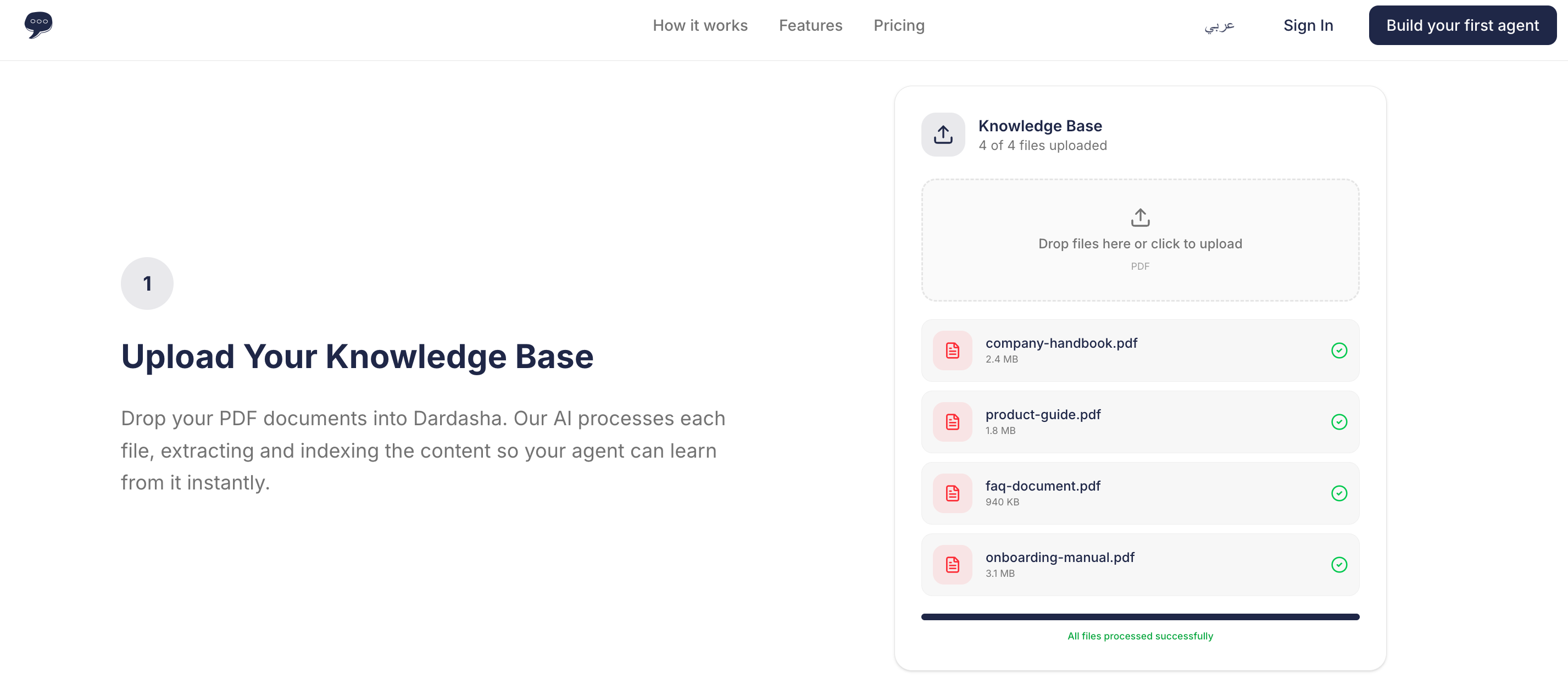Screen dimensions: 1568x690
Task: Click the faq-document.pdf red file icon
Action: pos(952,493)
